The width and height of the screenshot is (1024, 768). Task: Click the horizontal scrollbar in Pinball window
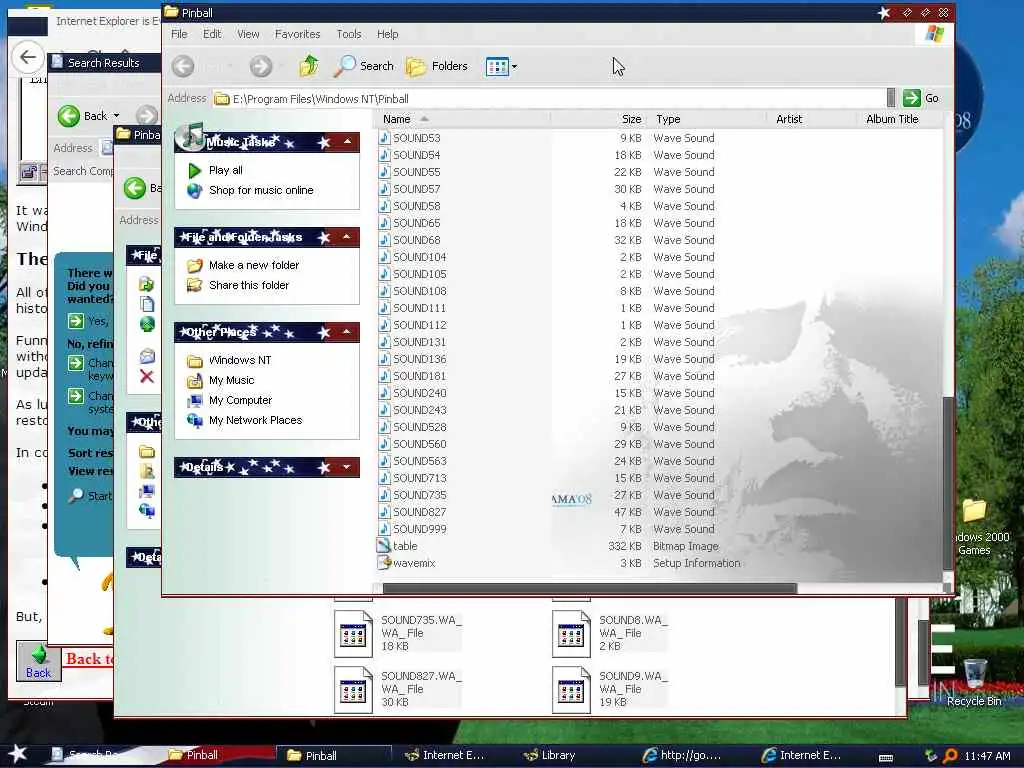pyautogui.click(x=590, y=588)
